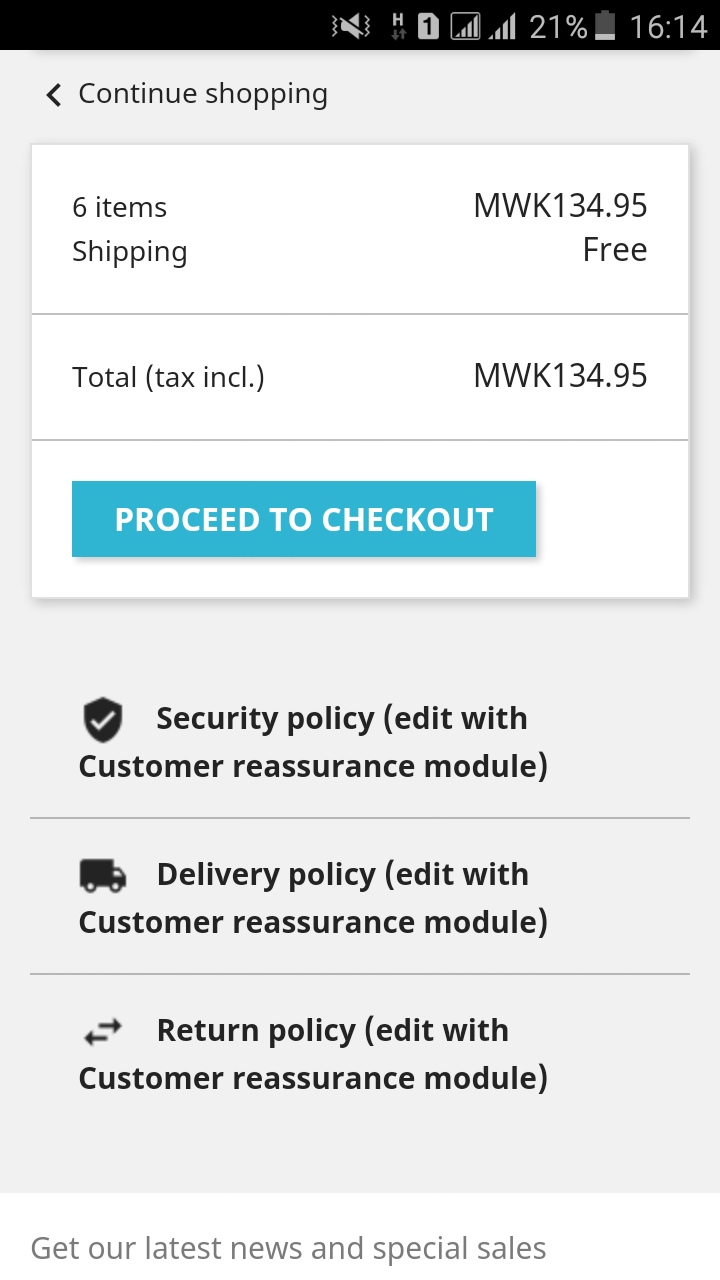
Task: Tap the SIM 1 status icon
Action: 428,26
